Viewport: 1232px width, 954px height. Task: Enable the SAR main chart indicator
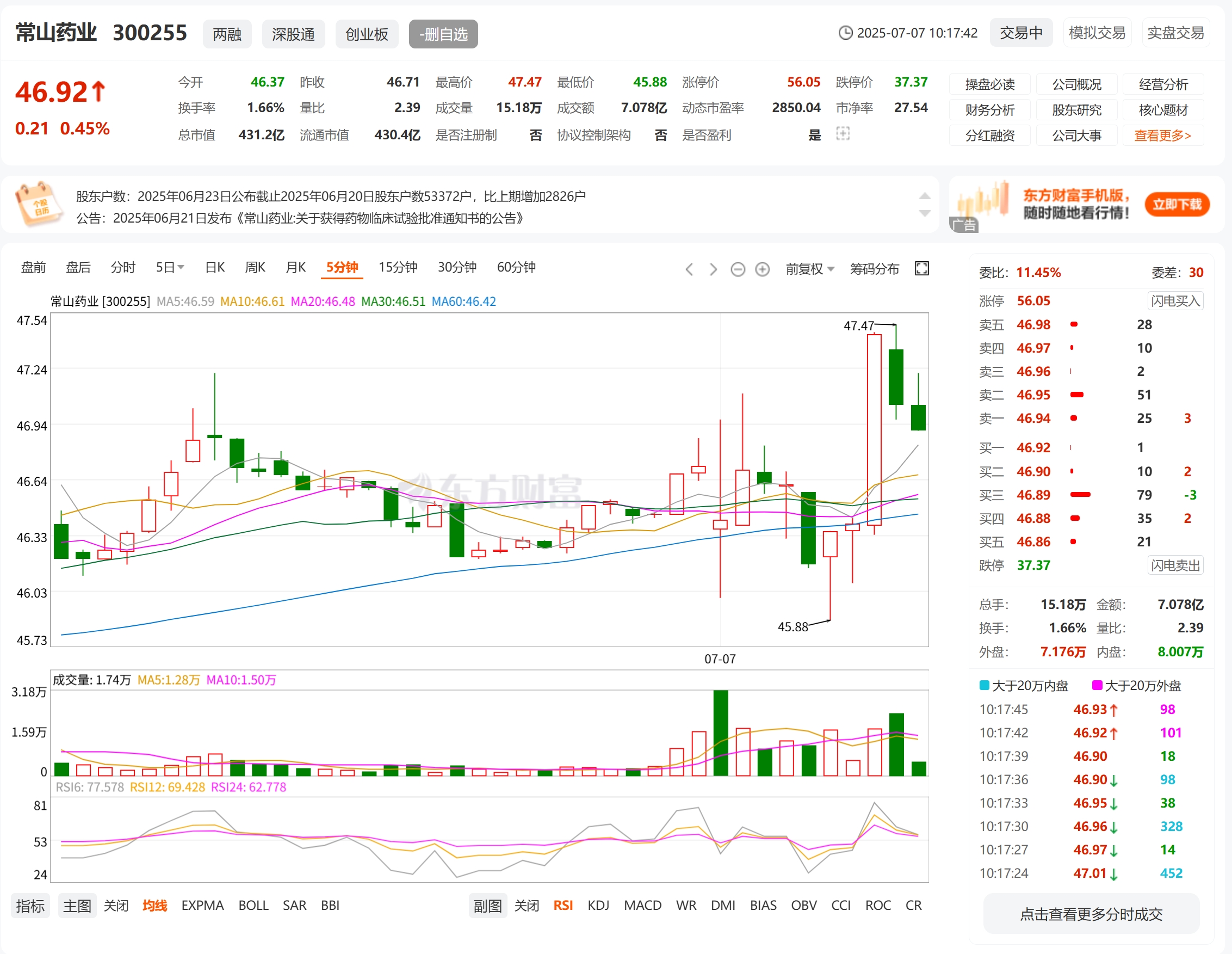click(x=294, y=906)
